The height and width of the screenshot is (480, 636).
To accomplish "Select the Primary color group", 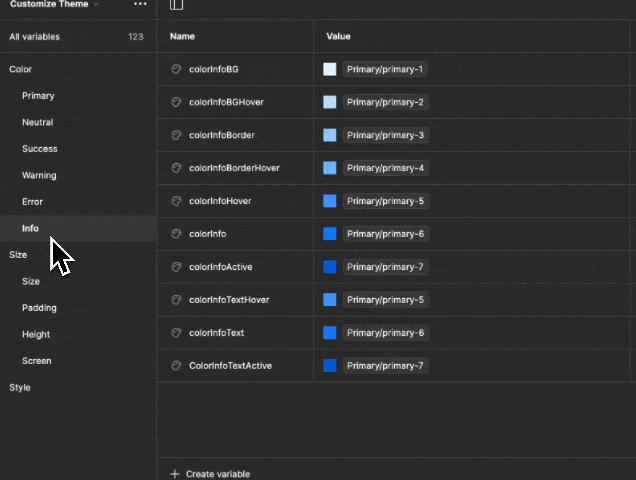I will (x=38, y=96).
